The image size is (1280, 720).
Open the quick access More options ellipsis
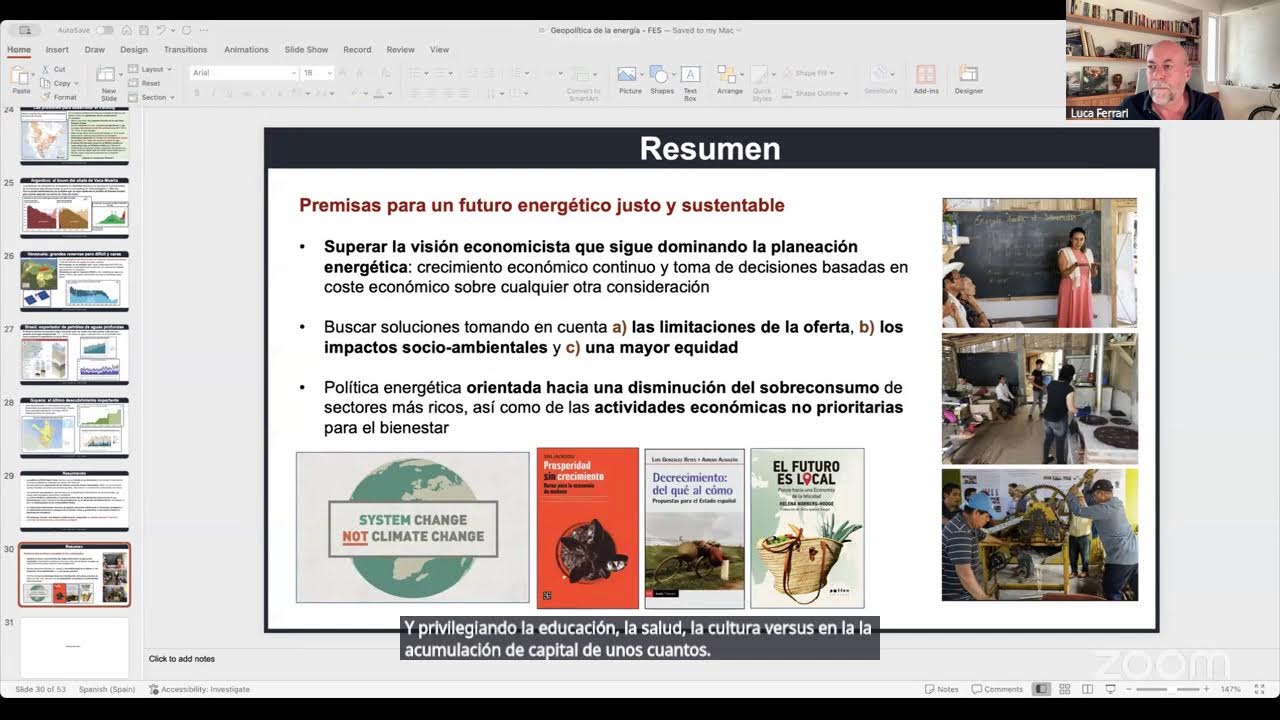point(205,30)
